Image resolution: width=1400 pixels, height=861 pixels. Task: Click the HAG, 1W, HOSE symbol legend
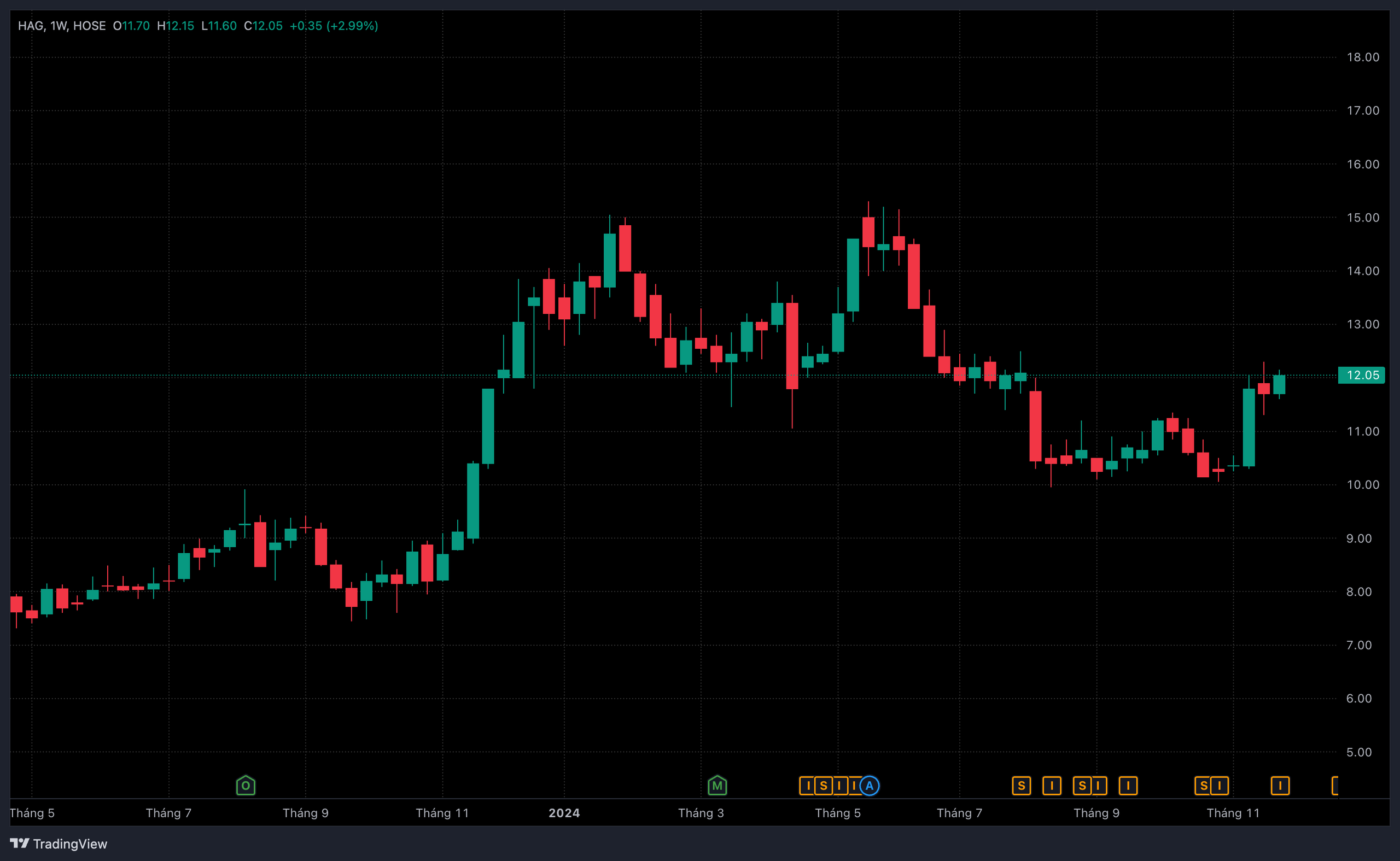61,26
